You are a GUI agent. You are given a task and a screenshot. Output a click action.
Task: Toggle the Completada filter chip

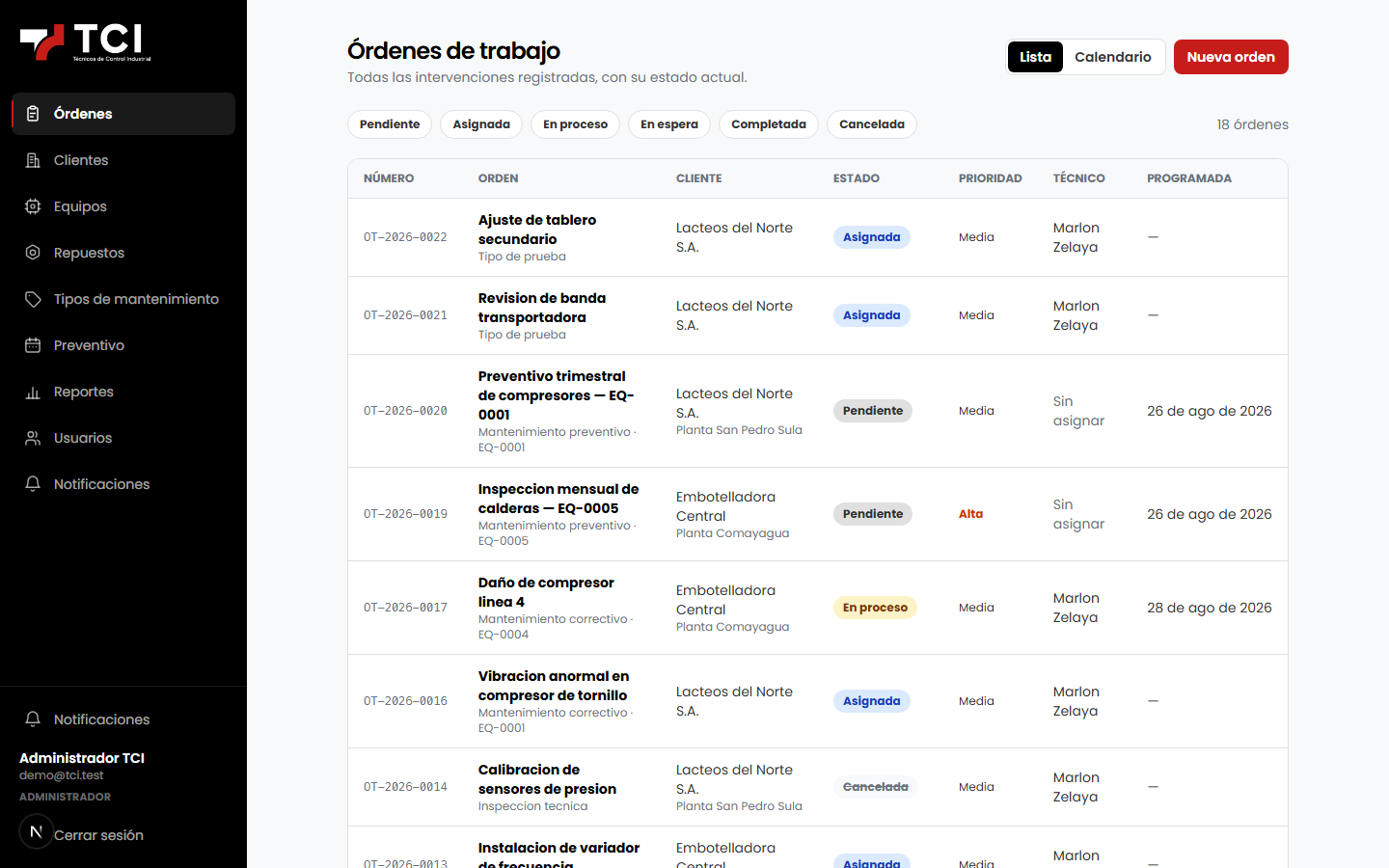[x=769, y=124]
